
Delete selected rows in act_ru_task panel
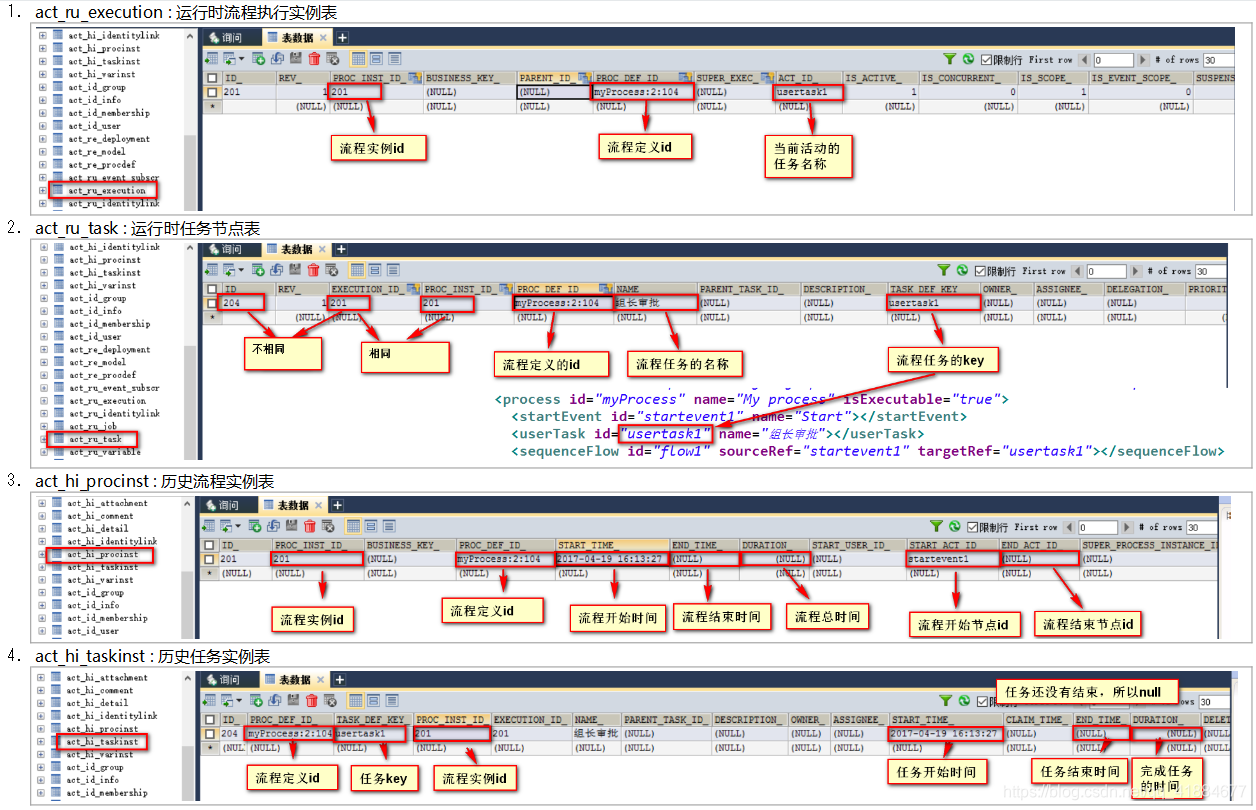click(x=314, y=270)
